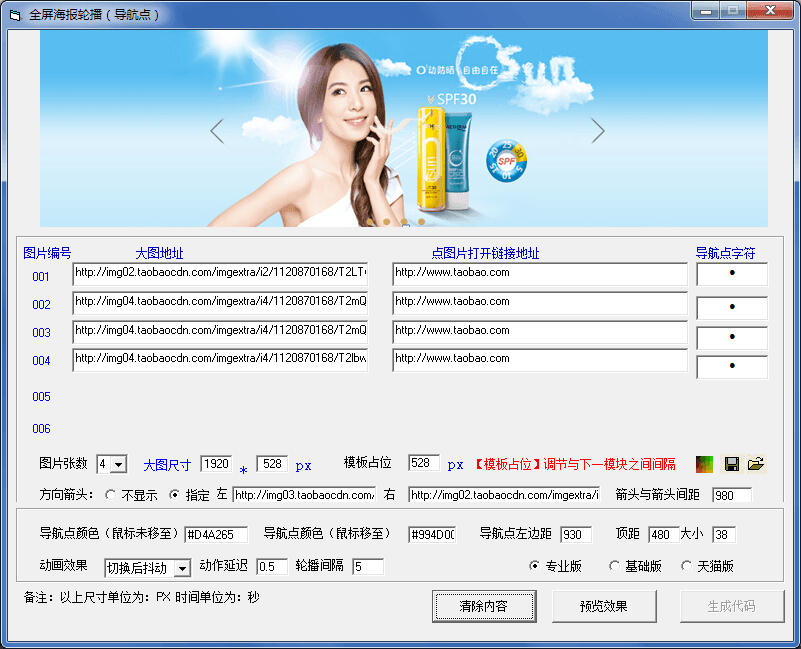
Task: Click the 大图地址 field for image 001
Action: point(220,273)
